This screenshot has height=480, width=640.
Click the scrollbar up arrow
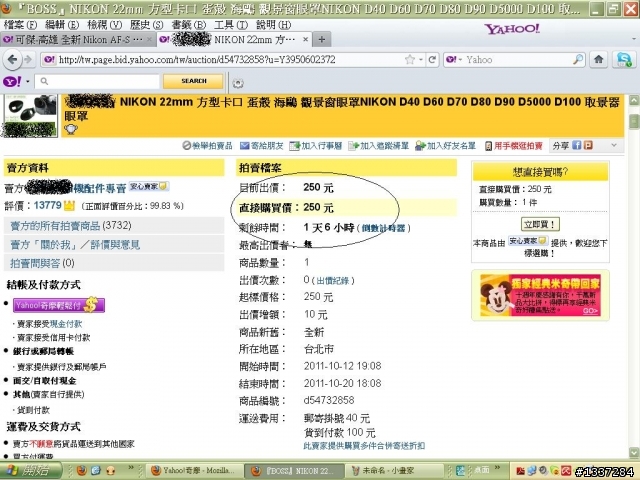(x=633, y=100)
